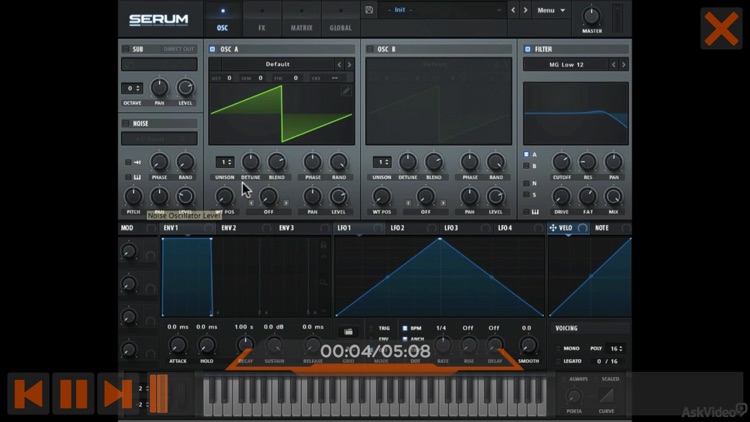Open filter type MG Low 12 menu
Screen dimensions: 750x422
(566, 65)
